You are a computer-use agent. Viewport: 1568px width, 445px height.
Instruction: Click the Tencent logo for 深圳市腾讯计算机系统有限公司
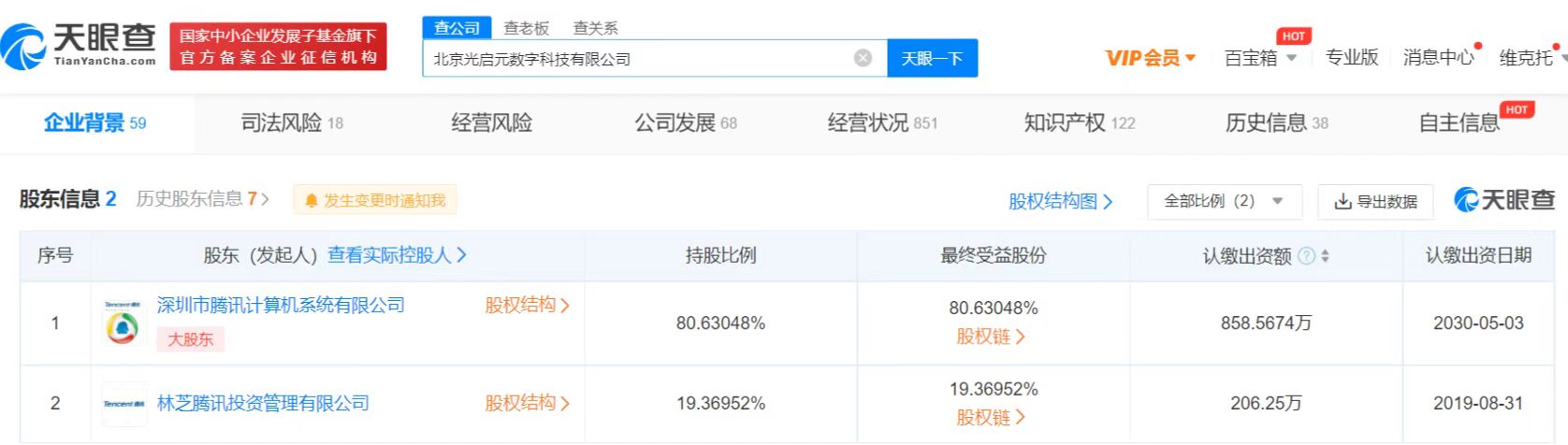(x=123, y=323)
